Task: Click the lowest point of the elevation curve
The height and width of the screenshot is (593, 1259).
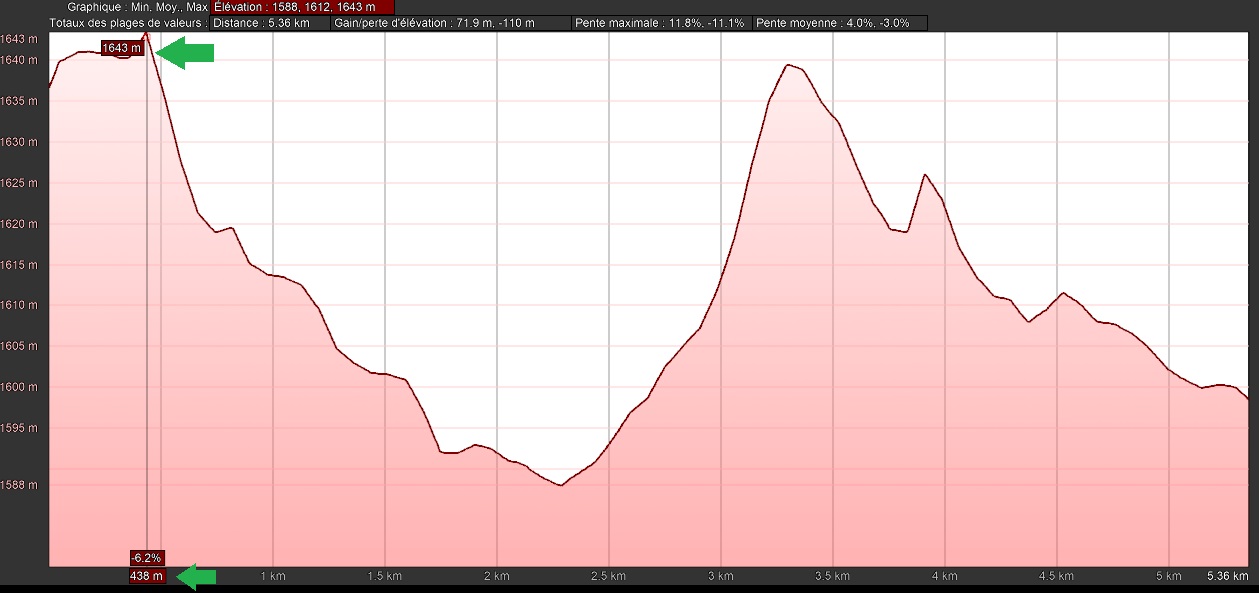Action: click(x=560, y=485)
